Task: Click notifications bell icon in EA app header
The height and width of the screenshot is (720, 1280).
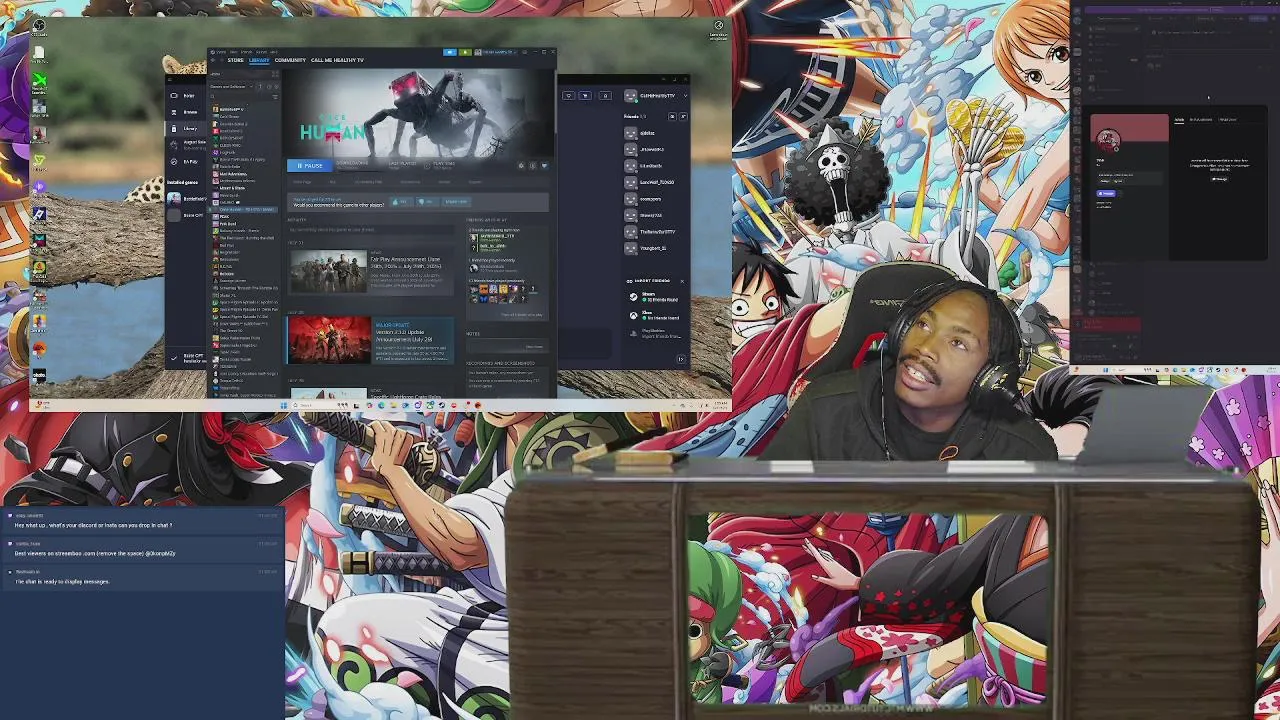Action: 605,96
